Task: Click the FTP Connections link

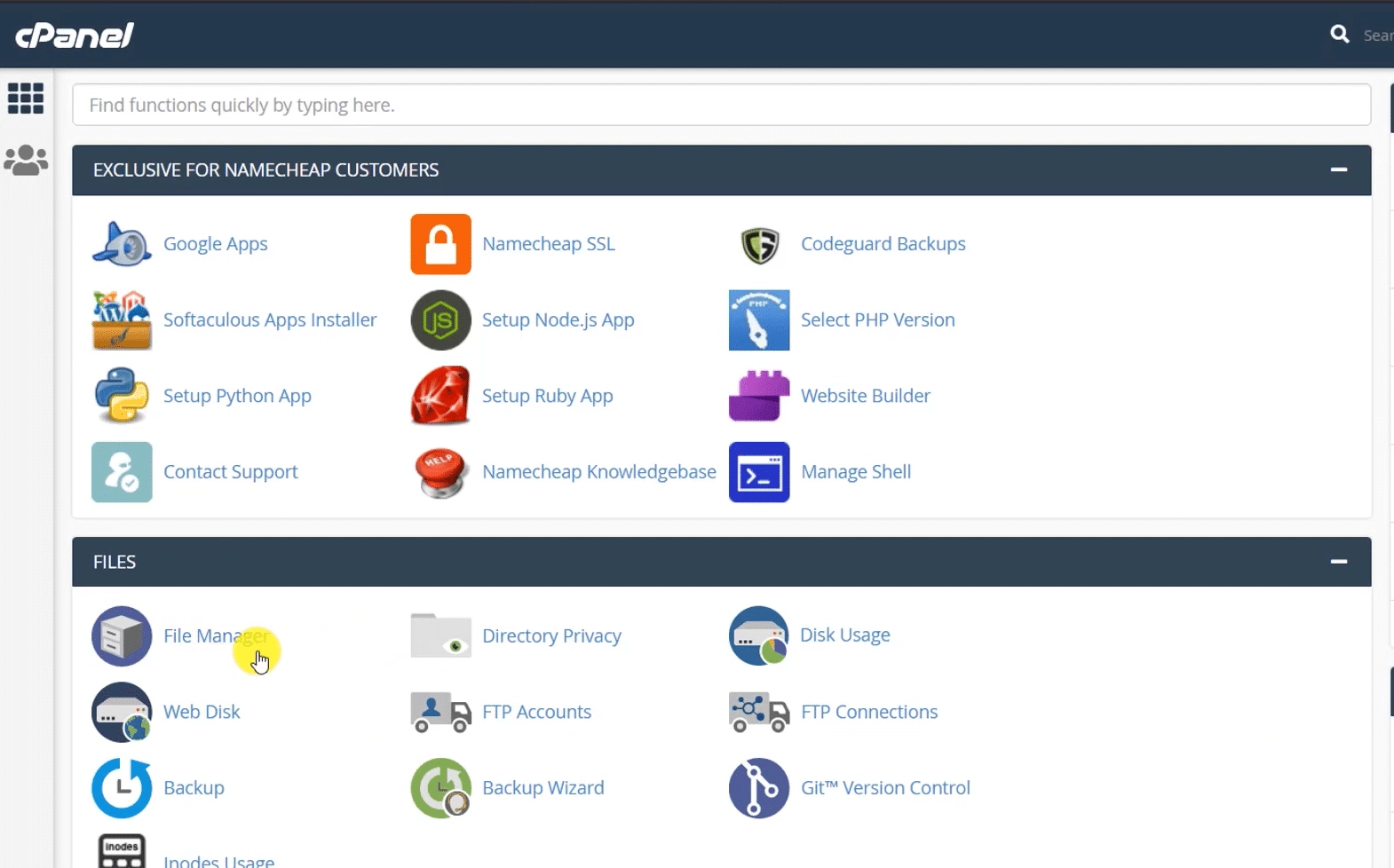Action: 869,712
